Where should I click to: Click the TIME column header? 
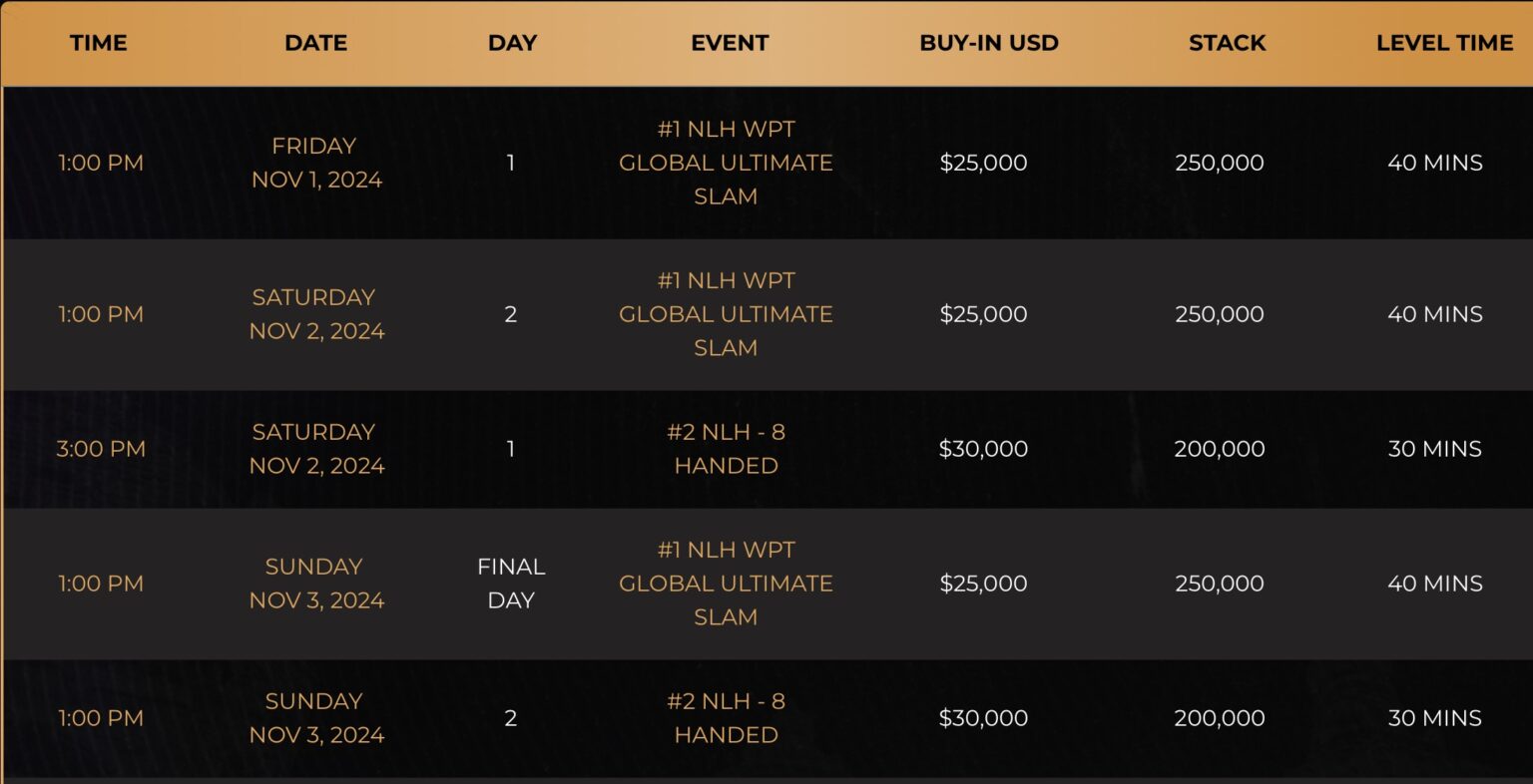click(99, 43)
